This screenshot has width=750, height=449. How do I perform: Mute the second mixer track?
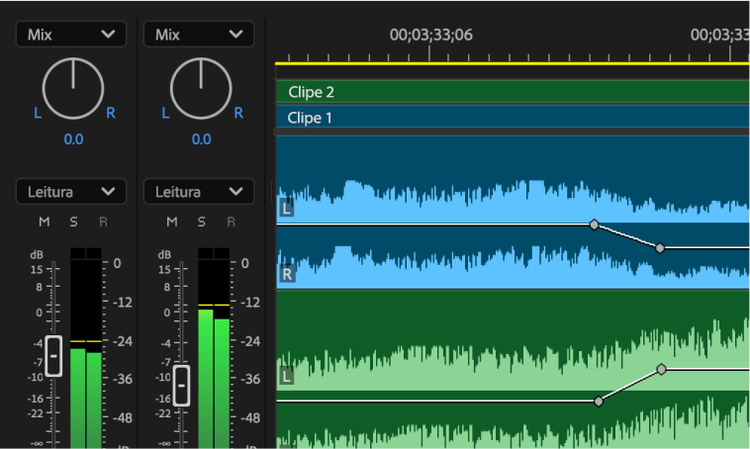171,221
